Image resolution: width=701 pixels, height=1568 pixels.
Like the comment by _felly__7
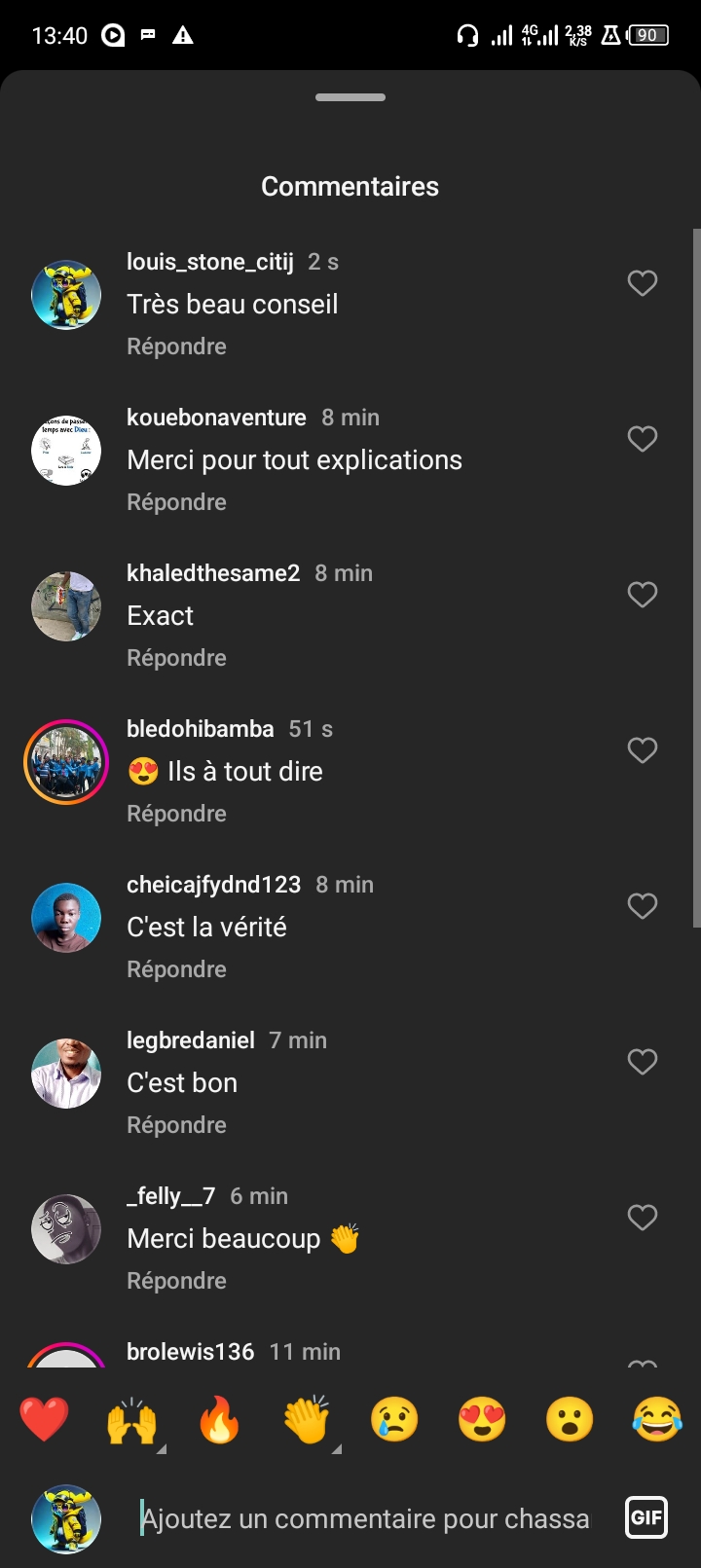point(643,1218)
